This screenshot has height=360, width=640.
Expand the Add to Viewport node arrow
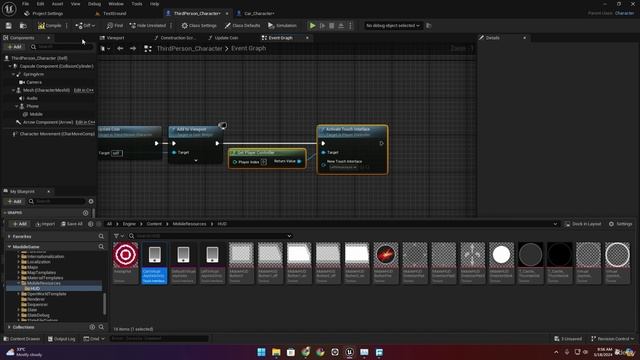(x=196, y=161)
